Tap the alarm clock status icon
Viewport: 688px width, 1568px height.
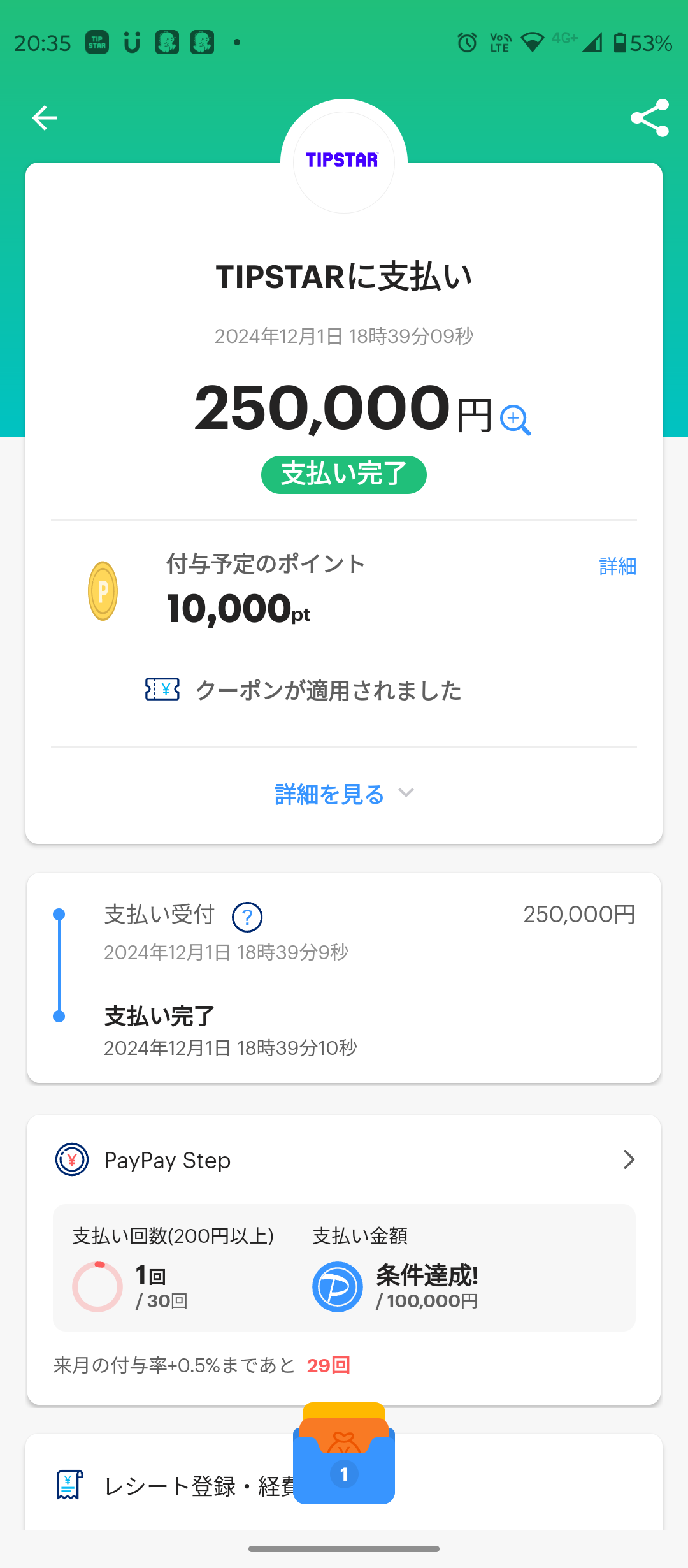click(467, 43)
